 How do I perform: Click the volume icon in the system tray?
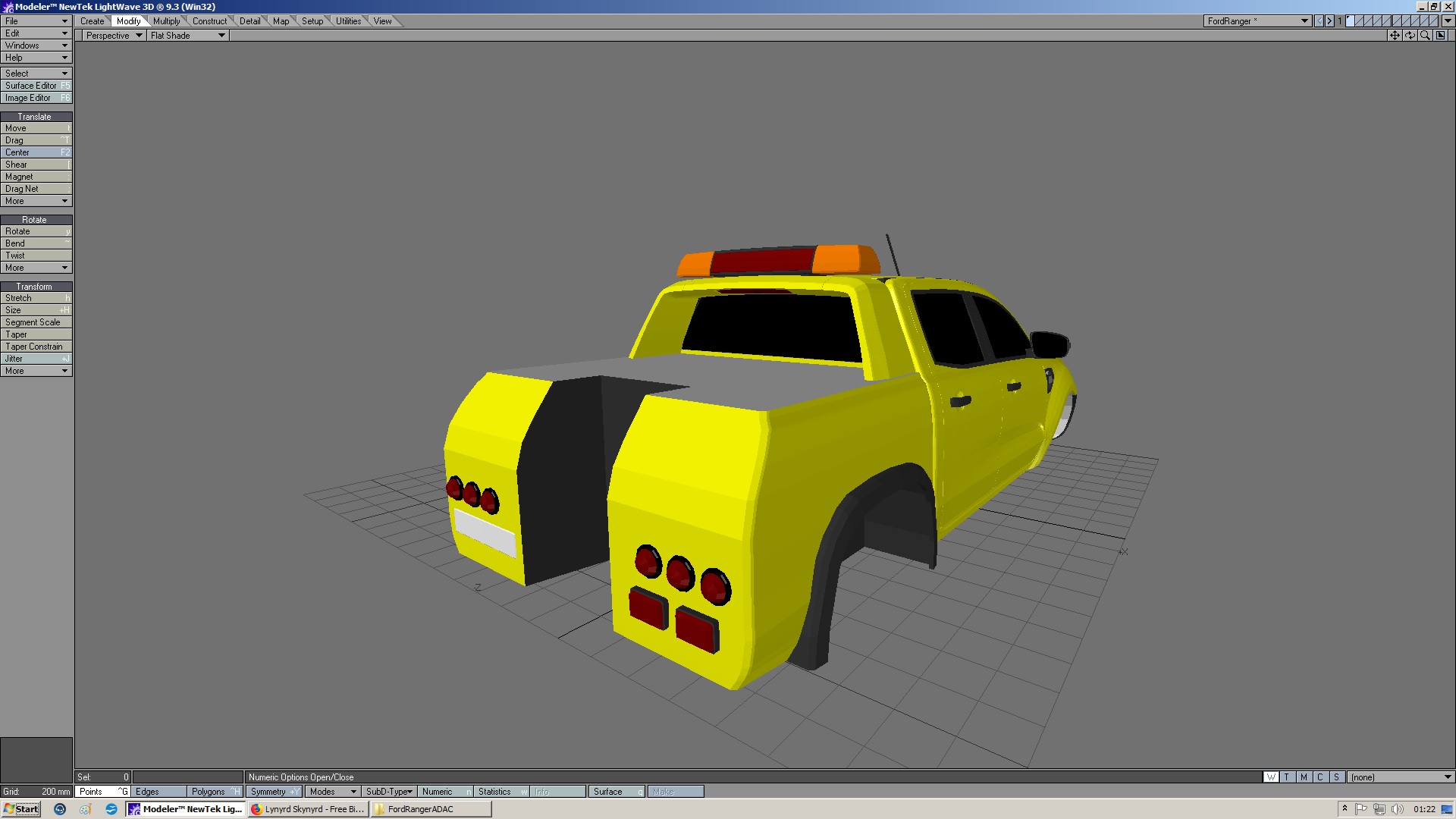click(1398, 809)
